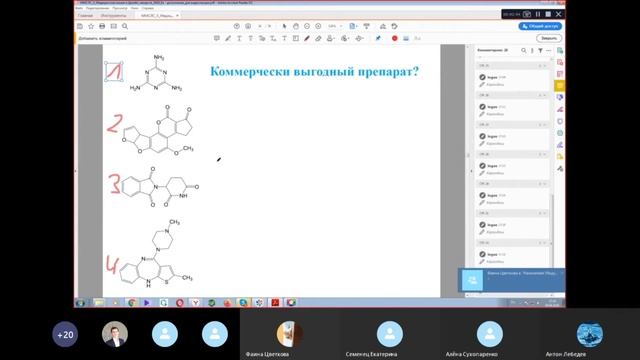
Task: Open Chrome from the taskbar
Action: [132, 302]
